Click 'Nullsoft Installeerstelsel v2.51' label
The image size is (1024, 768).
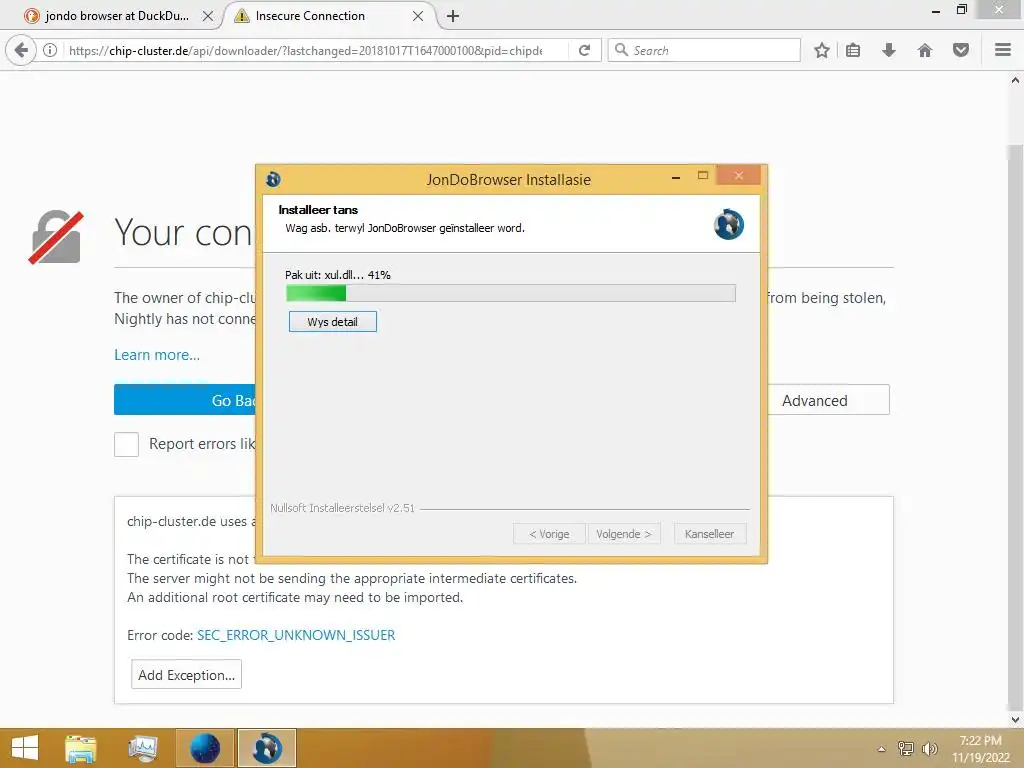342,508
